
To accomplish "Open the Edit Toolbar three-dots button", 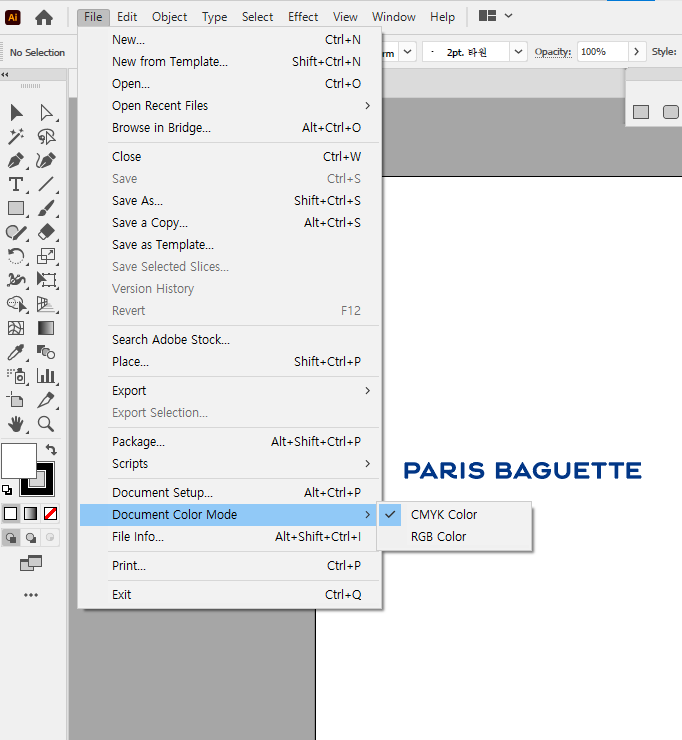I will [x=31, y=595].
